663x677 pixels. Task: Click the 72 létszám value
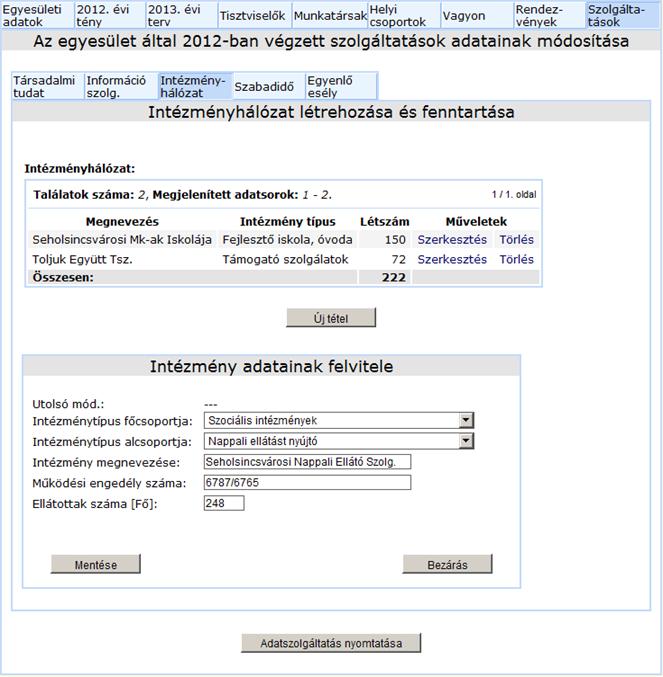(398, 259)
